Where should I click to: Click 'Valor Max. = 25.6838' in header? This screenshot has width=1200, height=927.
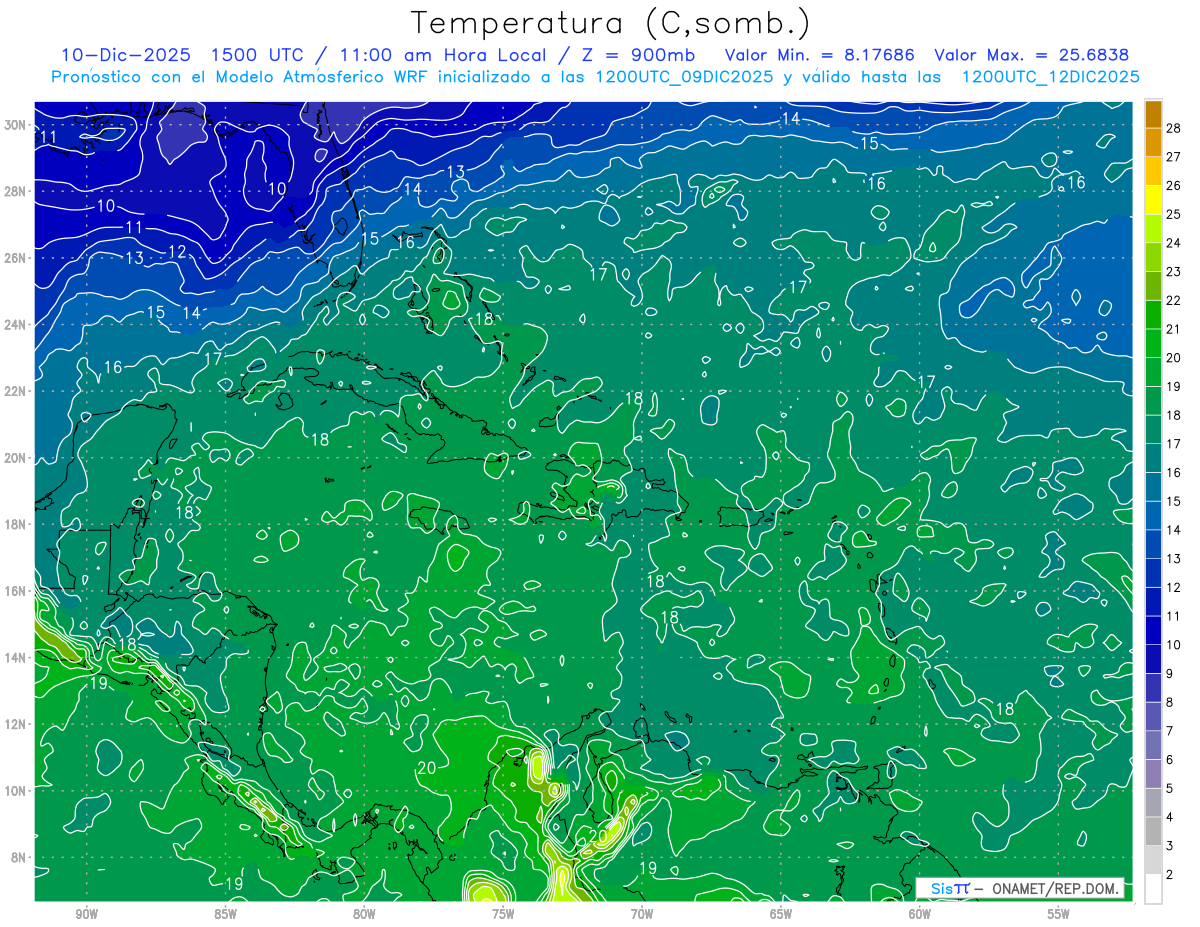1032,55
